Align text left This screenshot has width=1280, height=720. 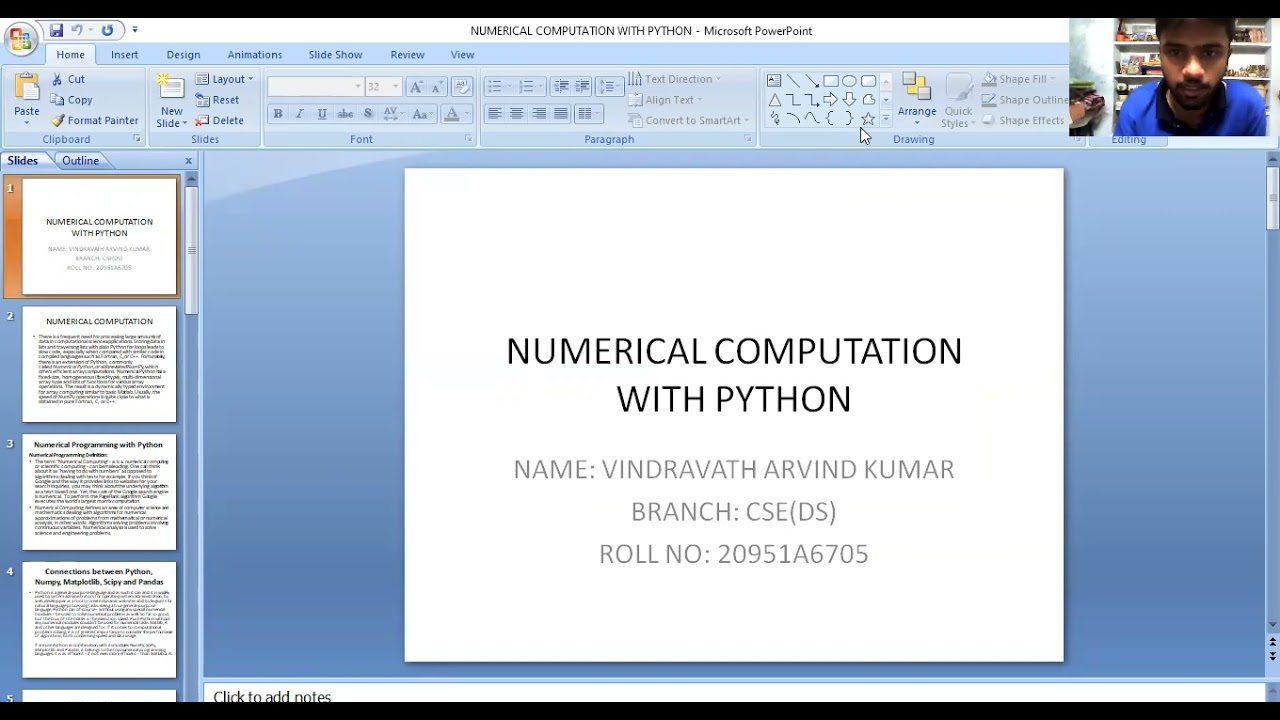pyautogui.click(x=495, y=114)
